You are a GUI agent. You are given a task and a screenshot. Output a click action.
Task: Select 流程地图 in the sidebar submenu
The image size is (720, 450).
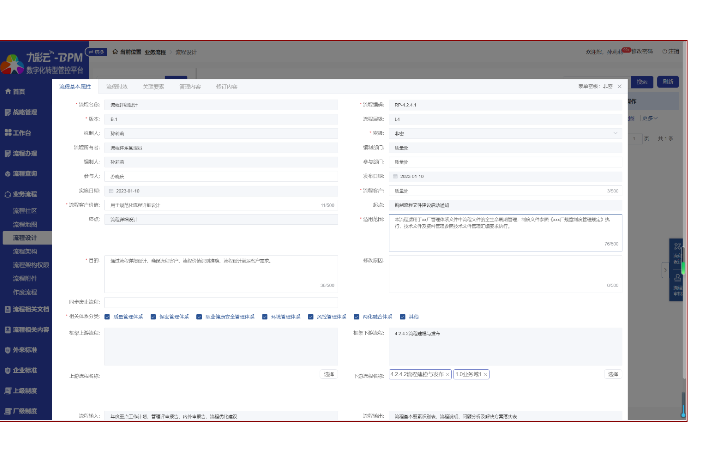tap(25, 225)
